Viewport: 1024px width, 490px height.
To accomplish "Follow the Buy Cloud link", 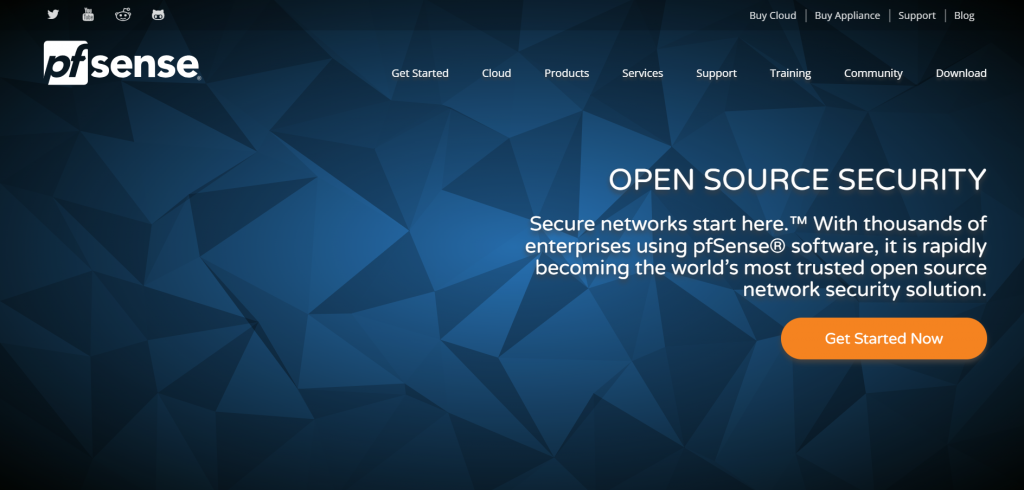I will pos(773,16).
